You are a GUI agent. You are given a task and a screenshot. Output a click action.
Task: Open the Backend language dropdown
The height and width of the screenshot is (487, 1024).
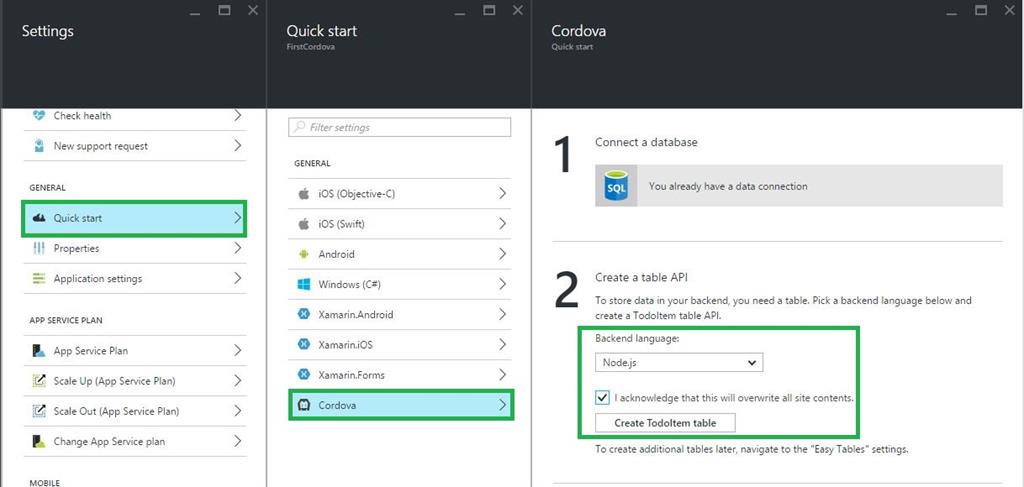[x=678, y=362]
